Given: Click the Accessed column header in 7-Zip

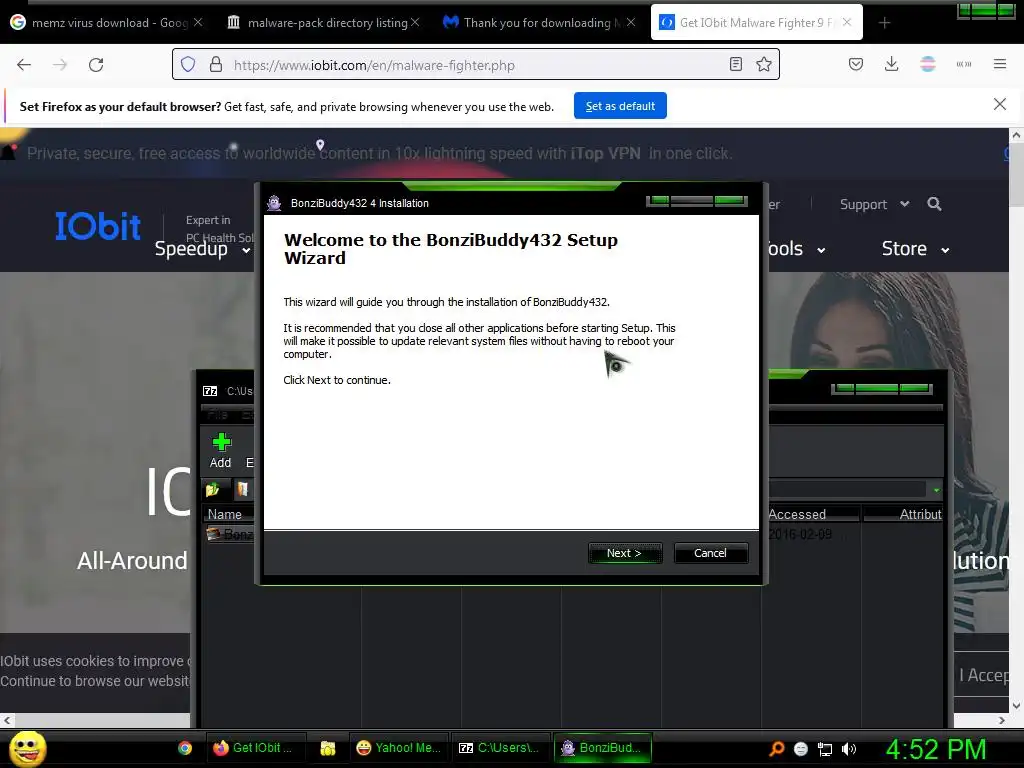Looking at the screenshot, I should pyautogui.click(x=812, y=515).
